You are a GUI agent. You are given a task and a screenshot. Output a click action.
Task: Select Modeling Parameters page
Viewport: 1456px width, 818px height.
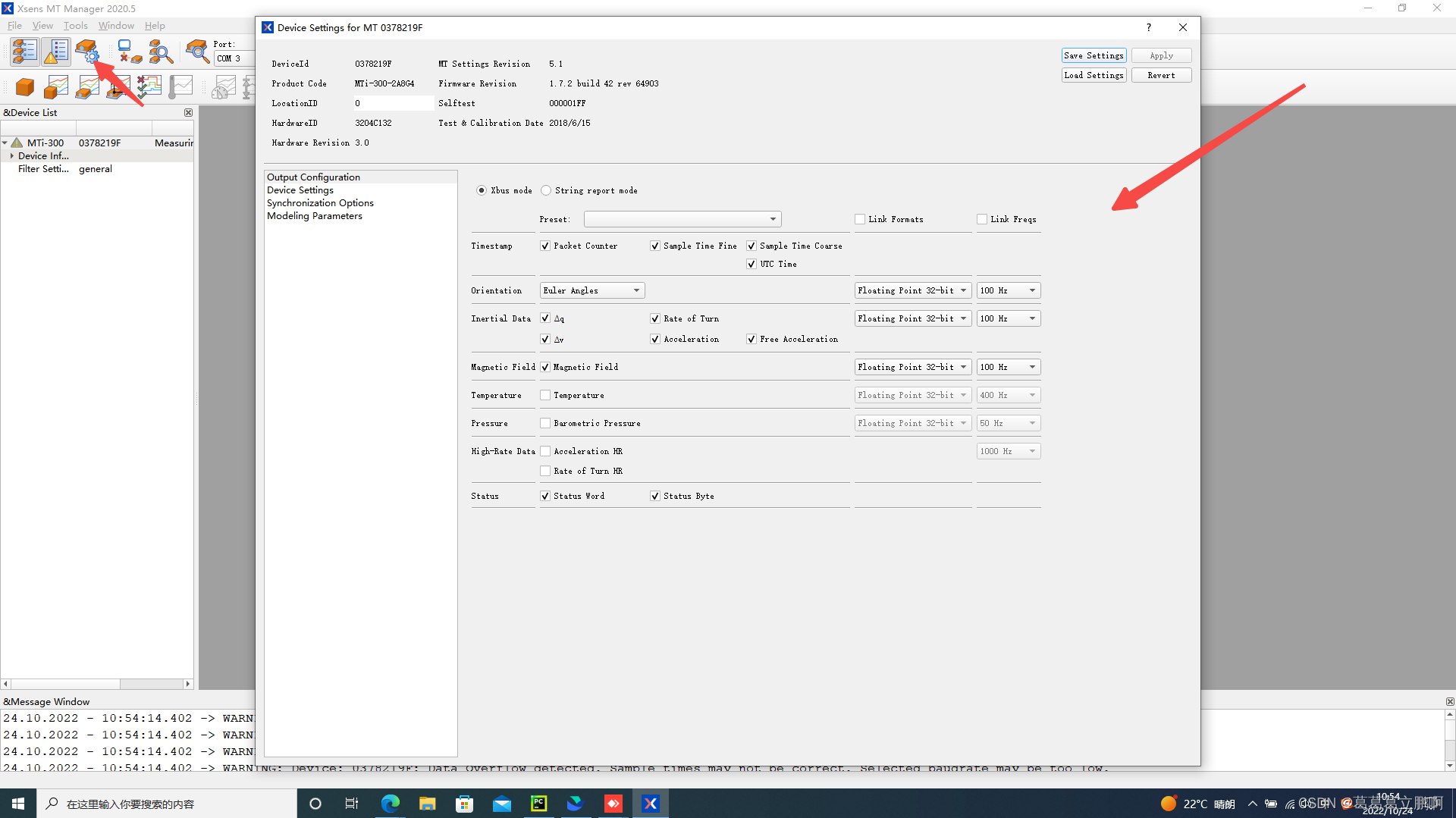(x=360, y=215)
